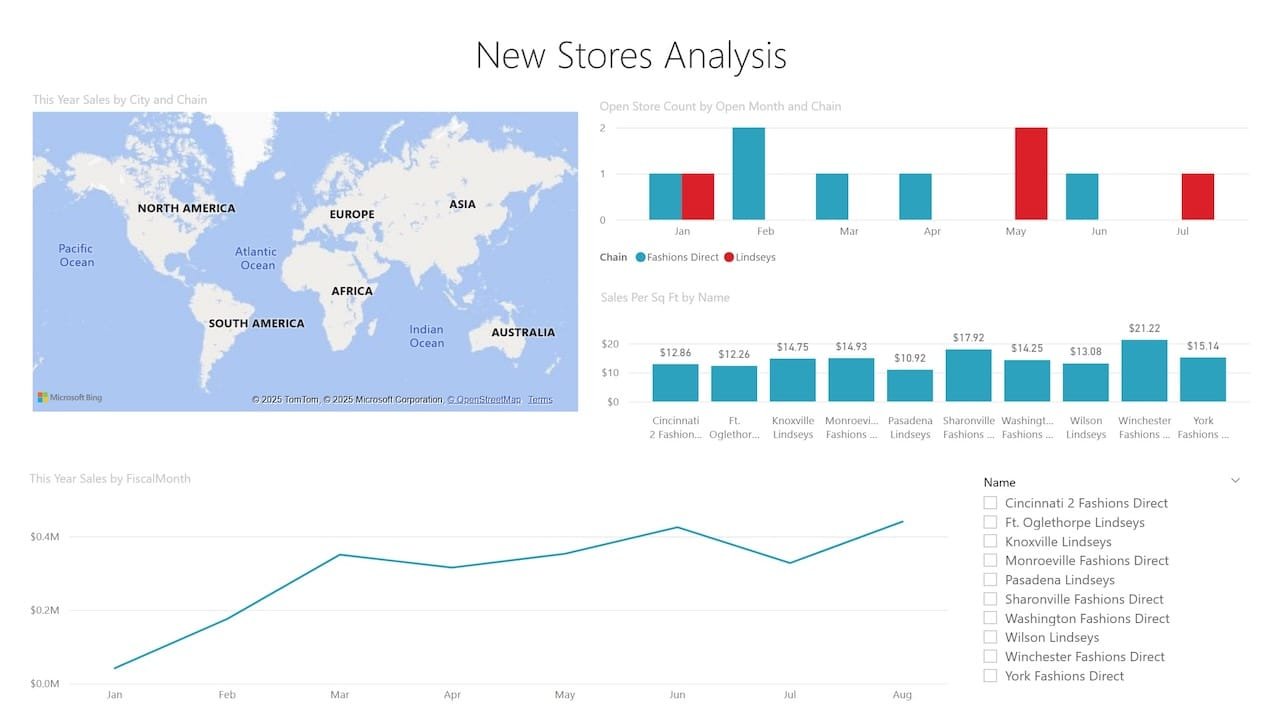Screen dimensions: 1280x717
Task: Select the Winchester bar $21.22
Action: [1144, 371]
